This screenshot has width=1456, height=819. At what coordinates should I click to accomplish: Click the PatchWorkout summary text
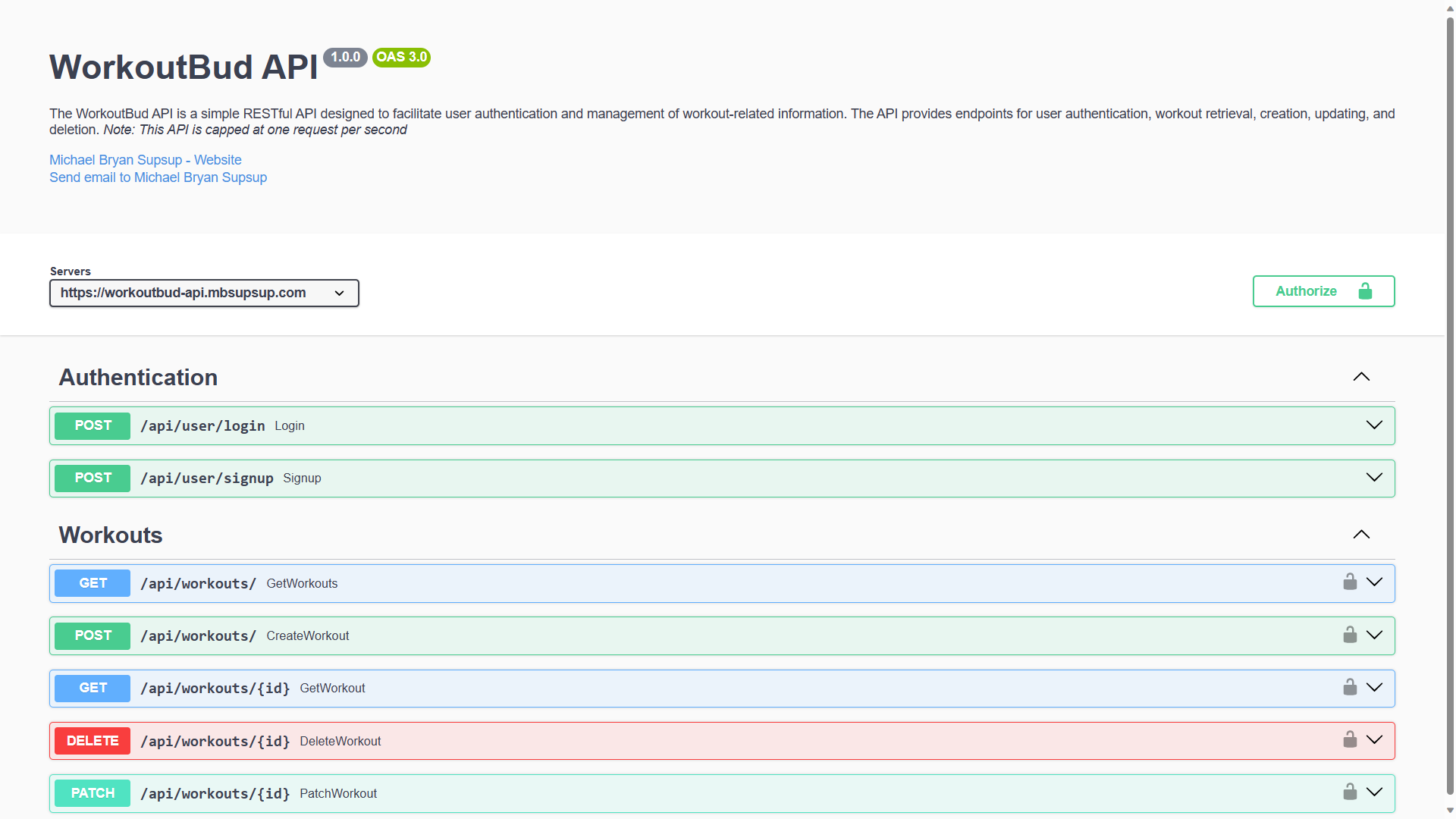pyautogui.click(x=338, y=793)
